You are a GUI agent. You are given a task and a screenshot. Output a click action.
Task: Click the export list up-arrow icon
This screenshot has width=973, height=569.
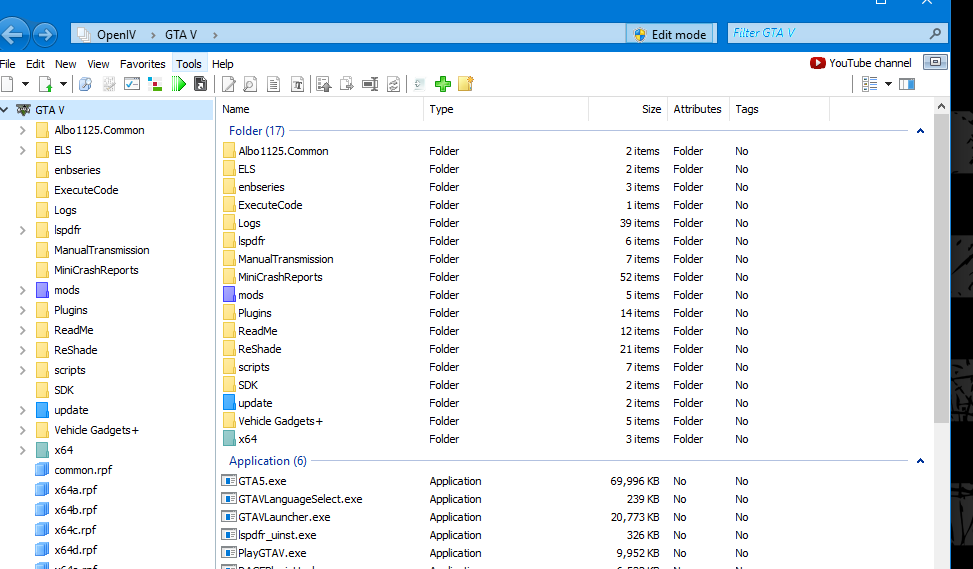coord(323,84)
